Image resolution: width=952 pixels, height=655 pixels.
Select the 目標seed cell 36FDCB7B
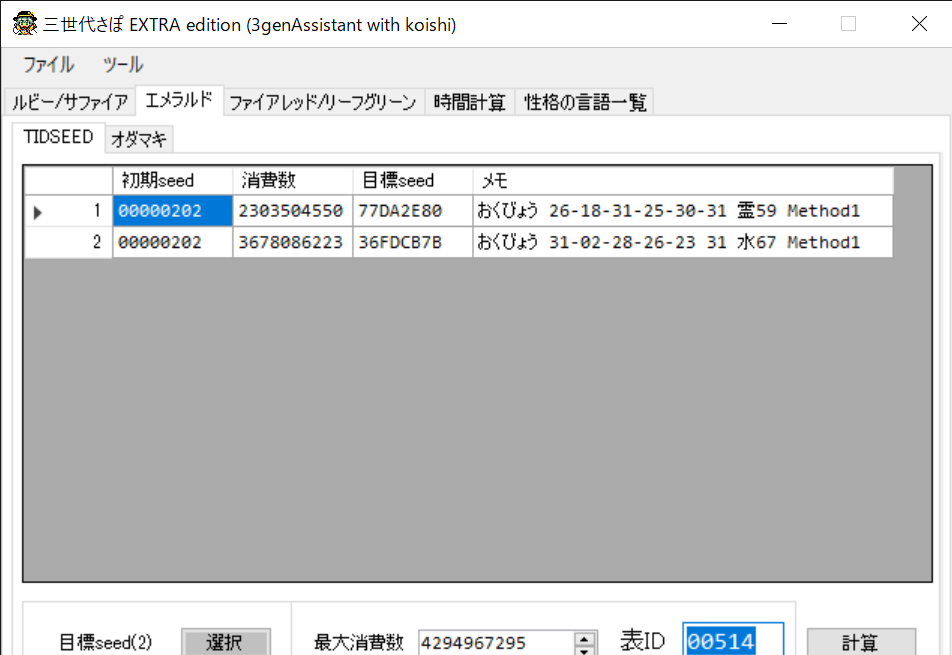pos(412,243)
